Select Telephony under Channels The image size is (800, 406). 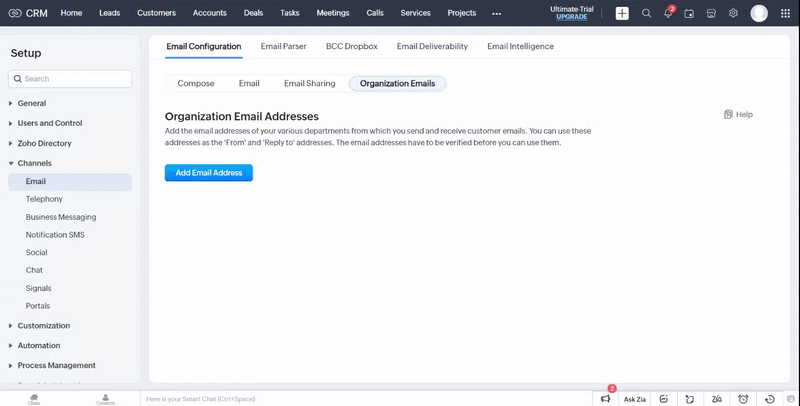(x=44, y=199)
